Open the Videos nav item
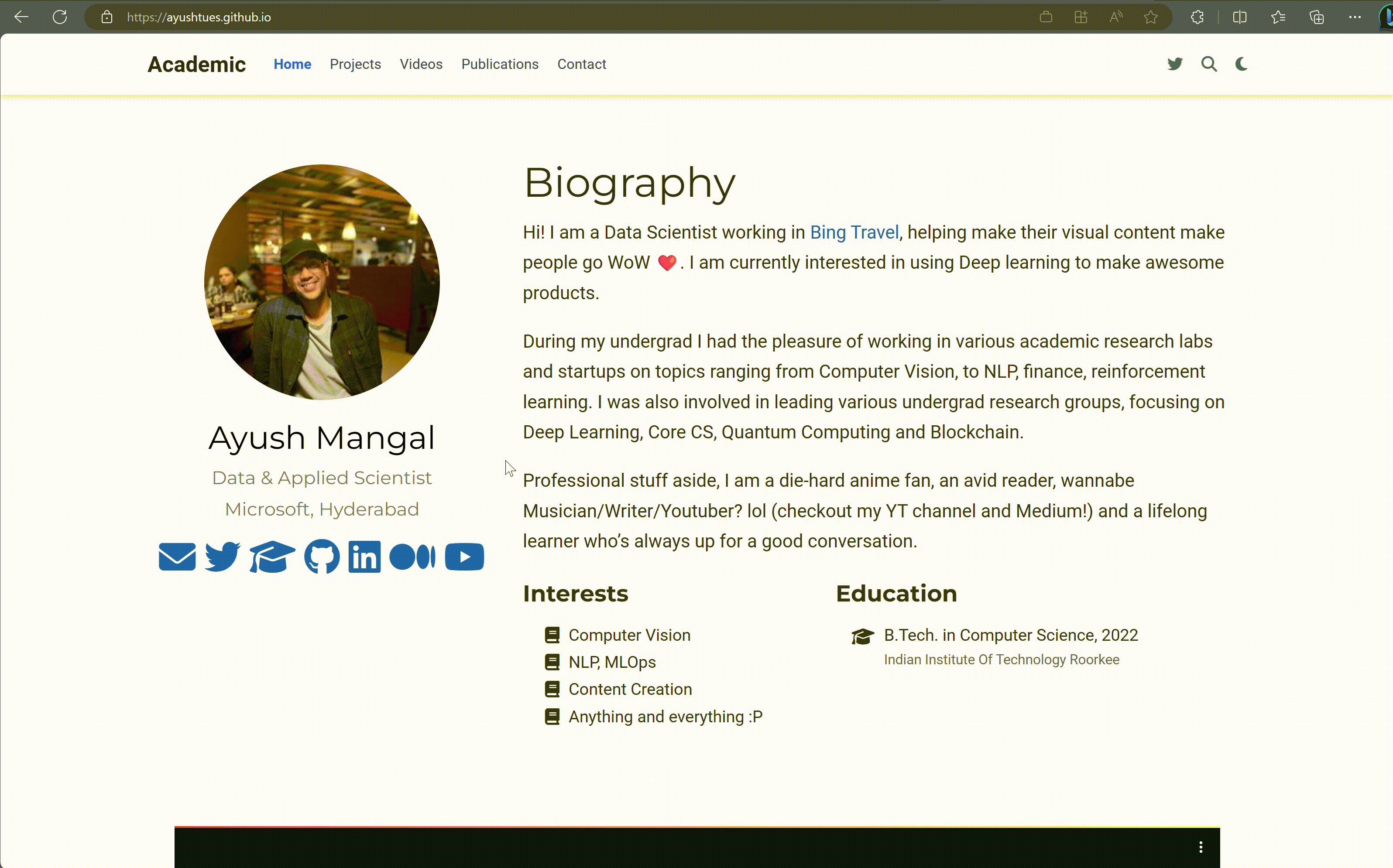1393x868 pixels. (x=421, y=64)
